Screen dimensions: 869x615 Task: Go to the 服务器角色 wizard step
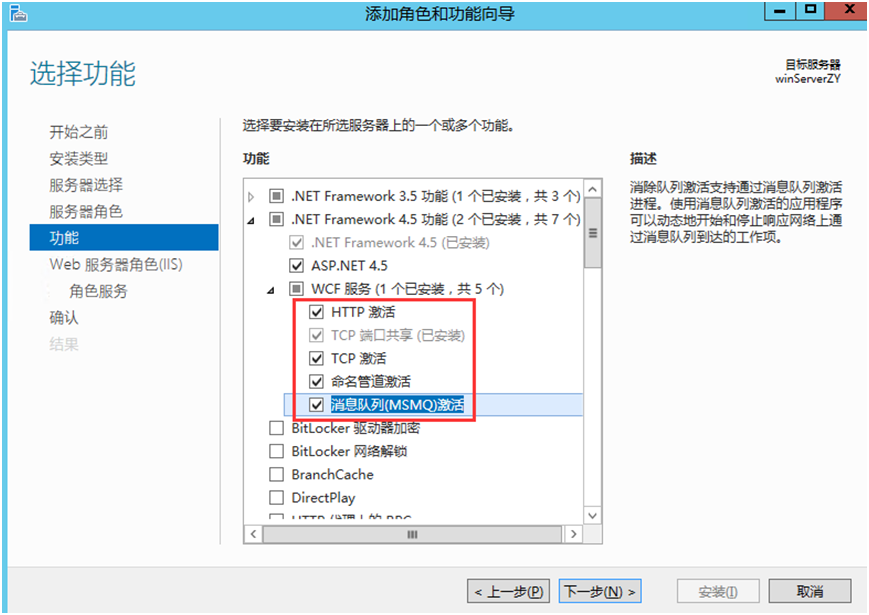tap(86, 211)
